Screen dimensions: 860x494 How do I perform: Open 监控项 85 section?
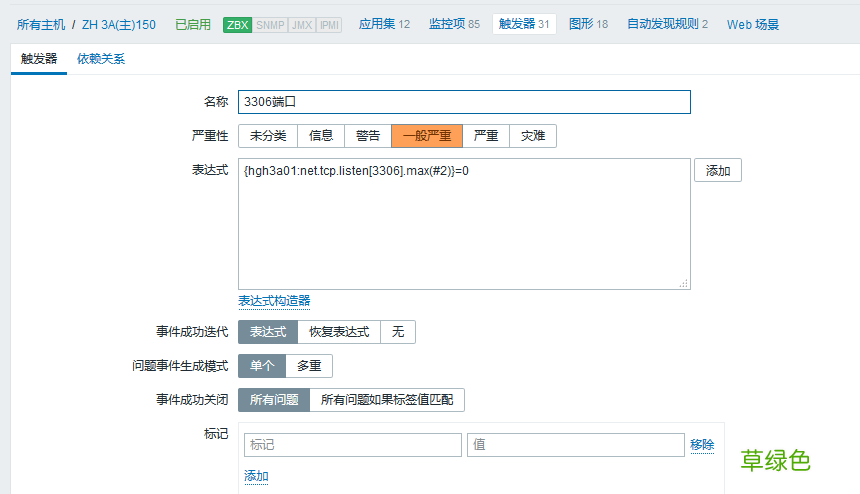coord(454,24)
